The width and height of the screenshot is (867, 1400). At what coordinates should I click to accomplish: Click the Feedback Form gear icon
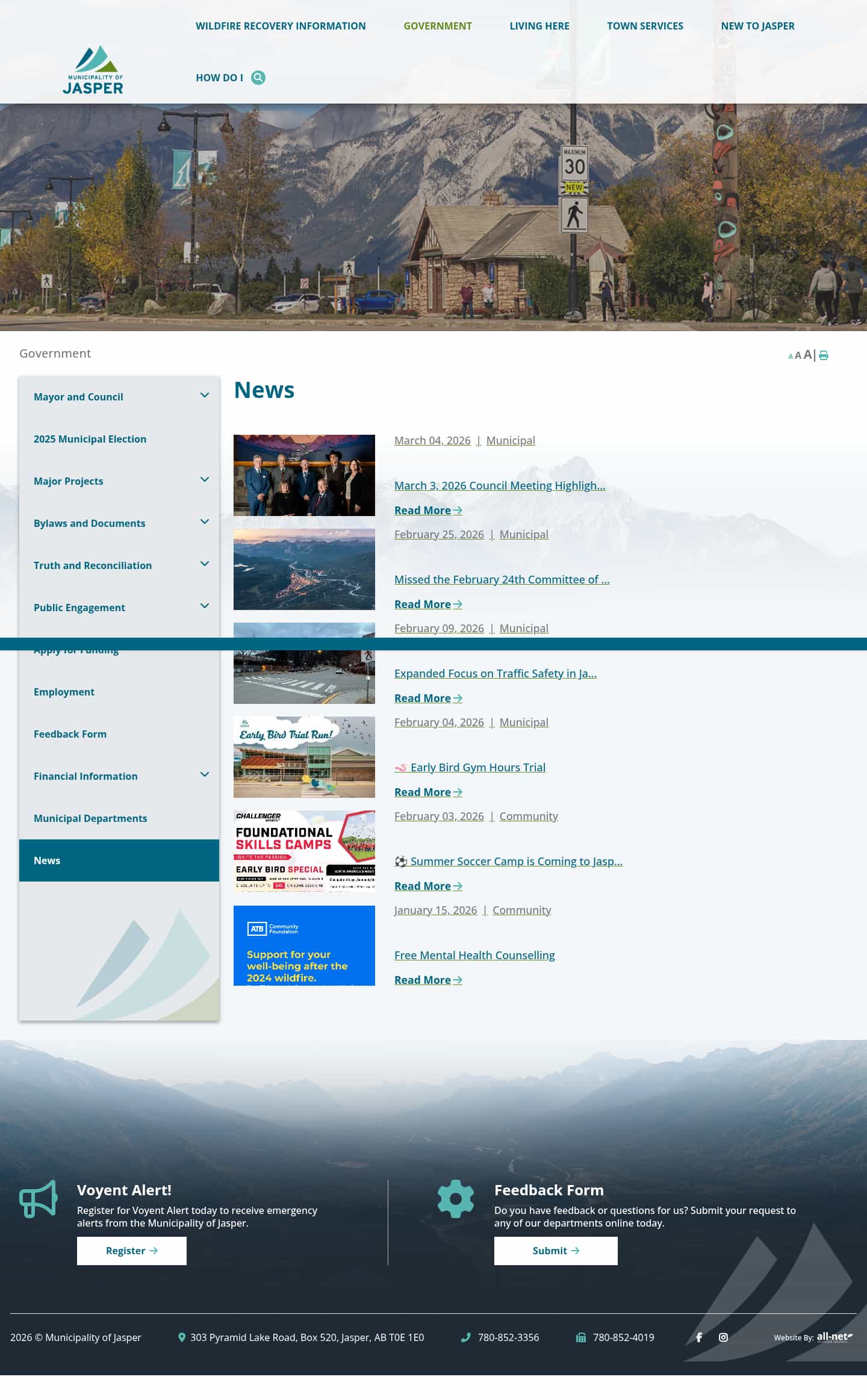[x=456, y=1199]
